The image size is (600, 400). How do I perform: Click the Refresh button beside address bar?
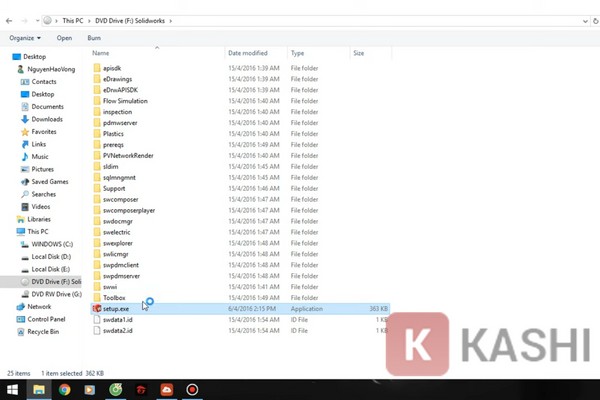coord(596,21)
